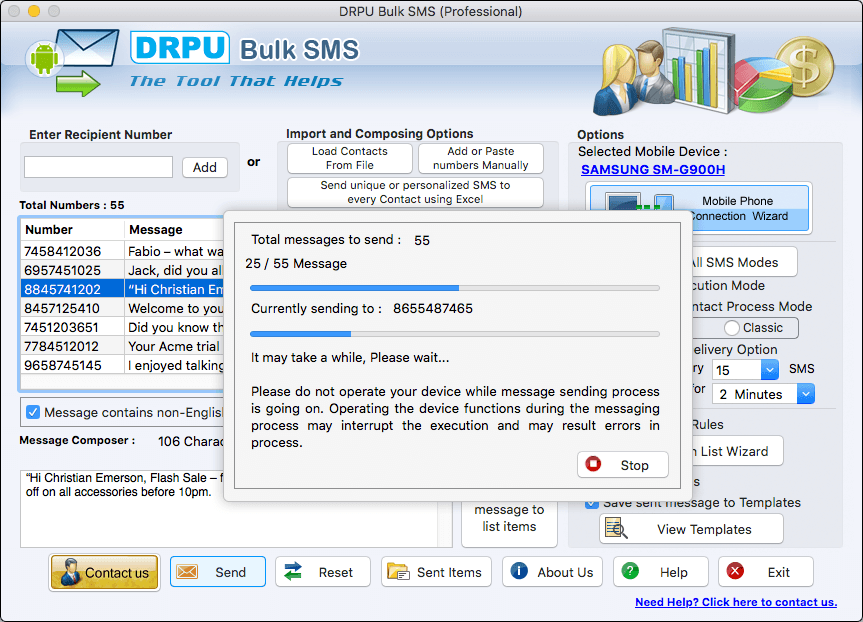Select row with number 7458412036
The height and width of the screenshot is (622, 863).
122,251
